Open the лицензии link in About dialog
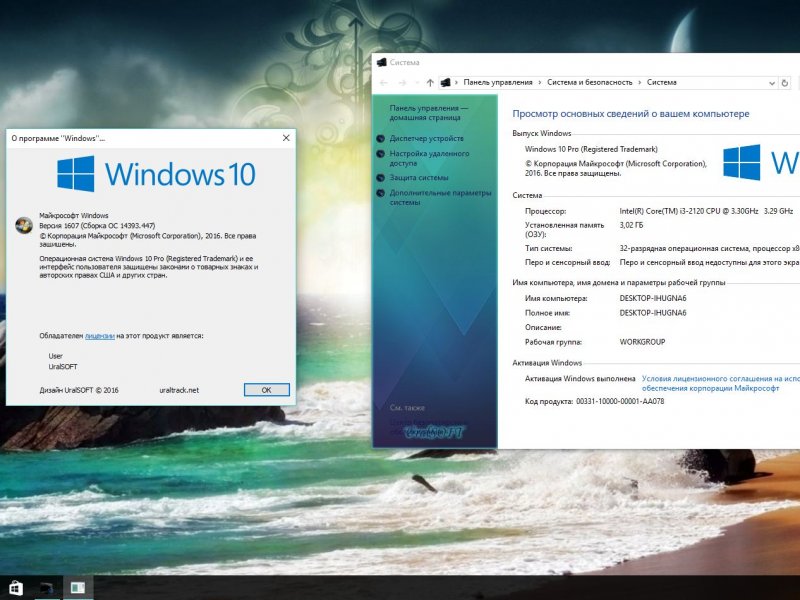This screenshot has height=600, width=800. click(99, 336)
